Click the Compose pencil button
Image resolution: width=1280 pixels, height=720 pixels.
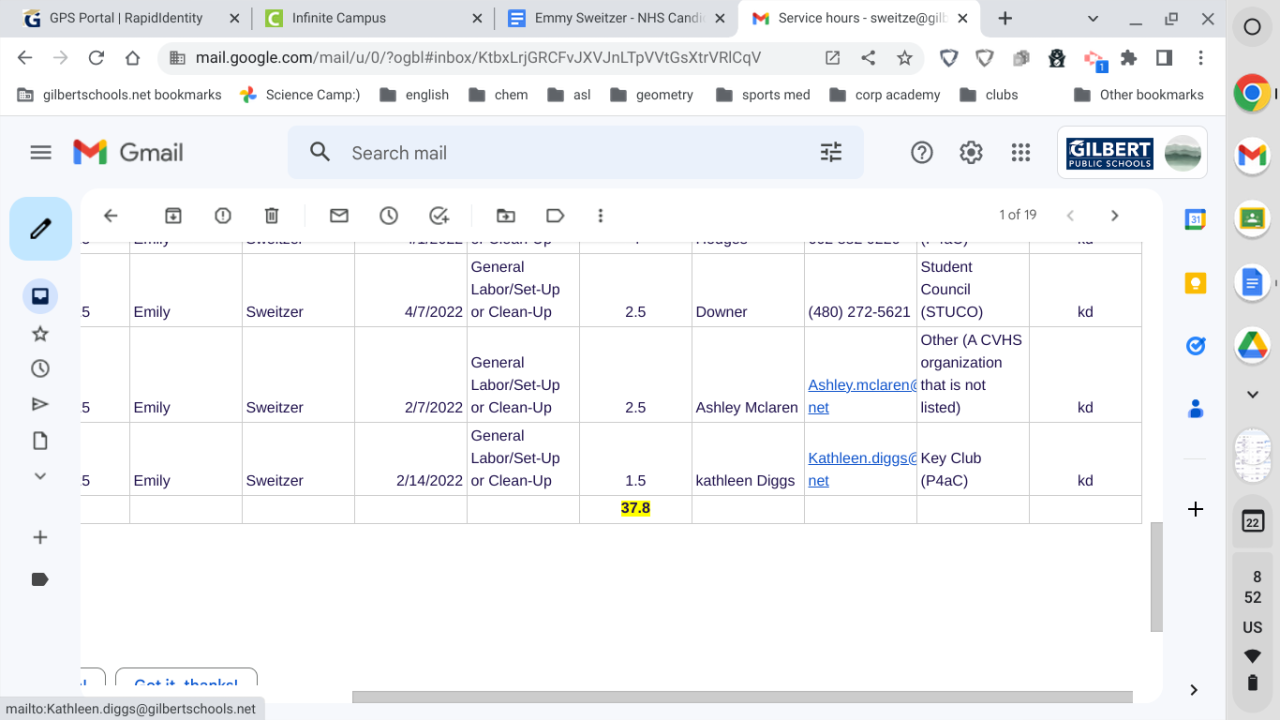pyautogui.click(x=41, y=229)
